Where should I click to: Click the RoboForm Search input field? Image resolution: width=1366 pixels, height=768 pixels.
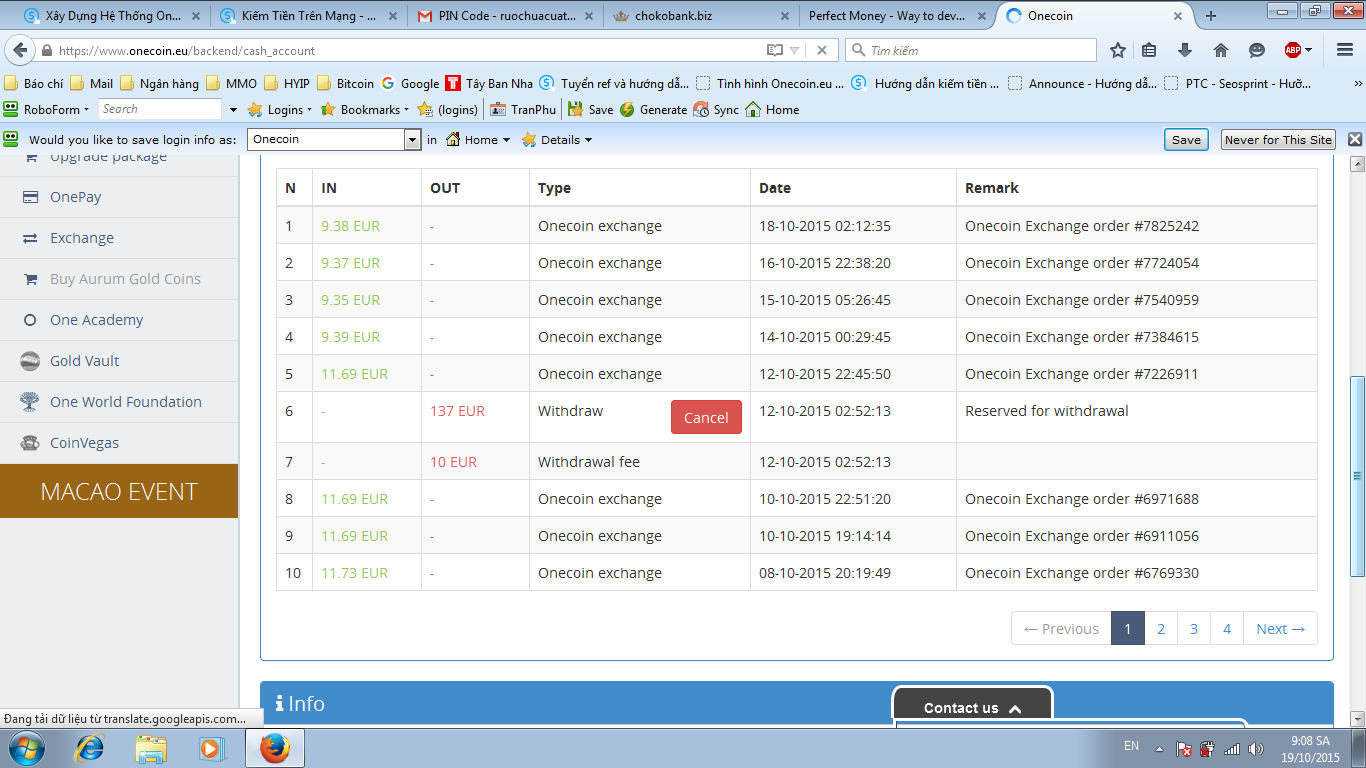[x=158, y=109]
